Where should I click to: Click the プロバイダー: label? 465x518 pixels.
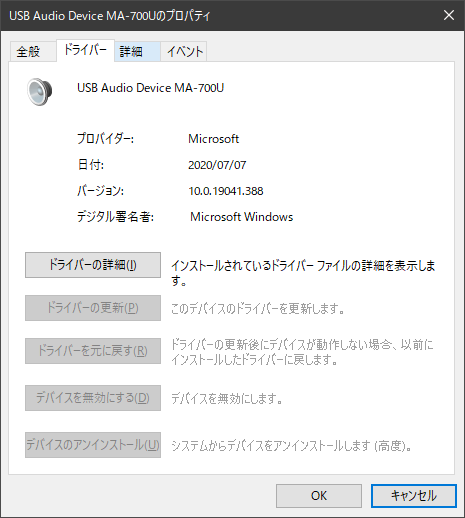pos(105,138)
